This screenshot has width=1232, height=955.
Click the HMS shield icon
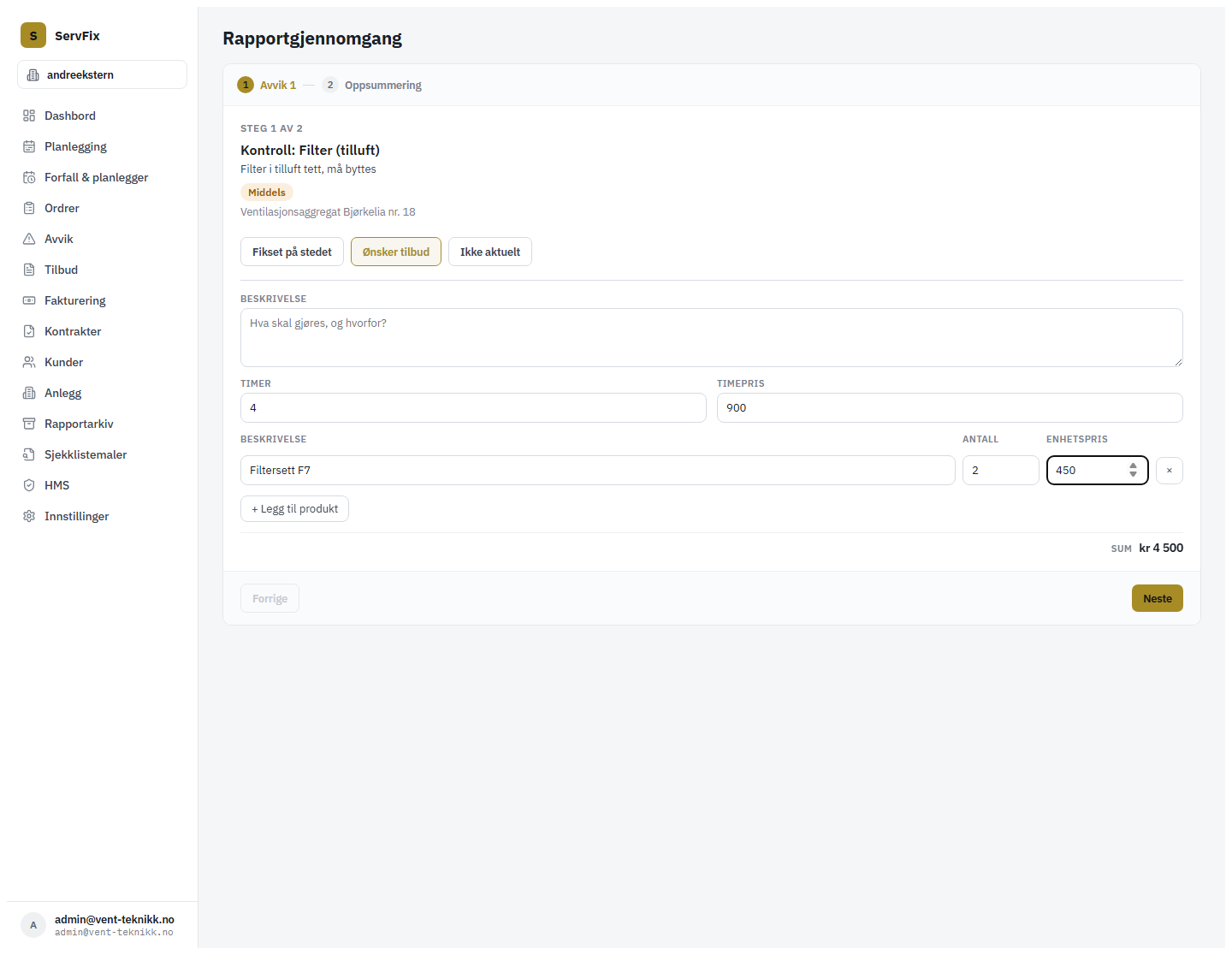(x=29, y=485)
